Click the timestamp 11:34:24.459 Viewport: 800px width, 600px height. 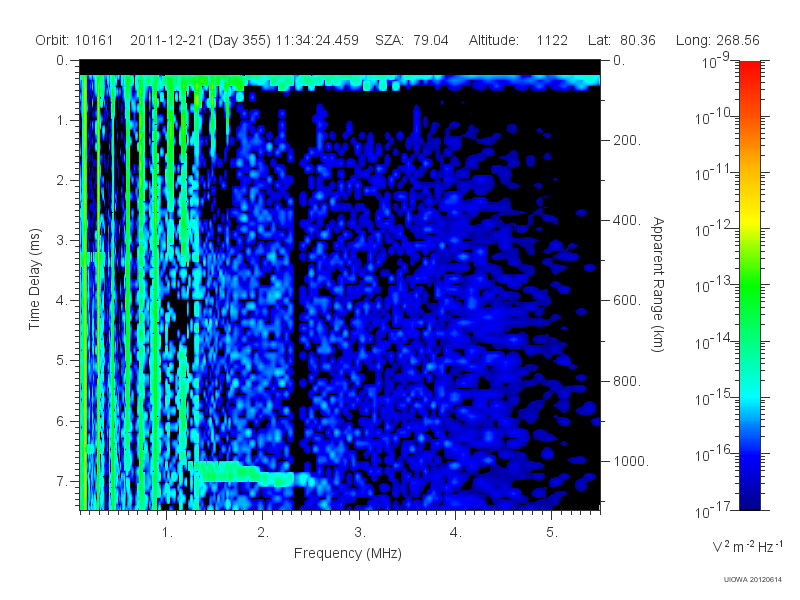tap(317, 40)
